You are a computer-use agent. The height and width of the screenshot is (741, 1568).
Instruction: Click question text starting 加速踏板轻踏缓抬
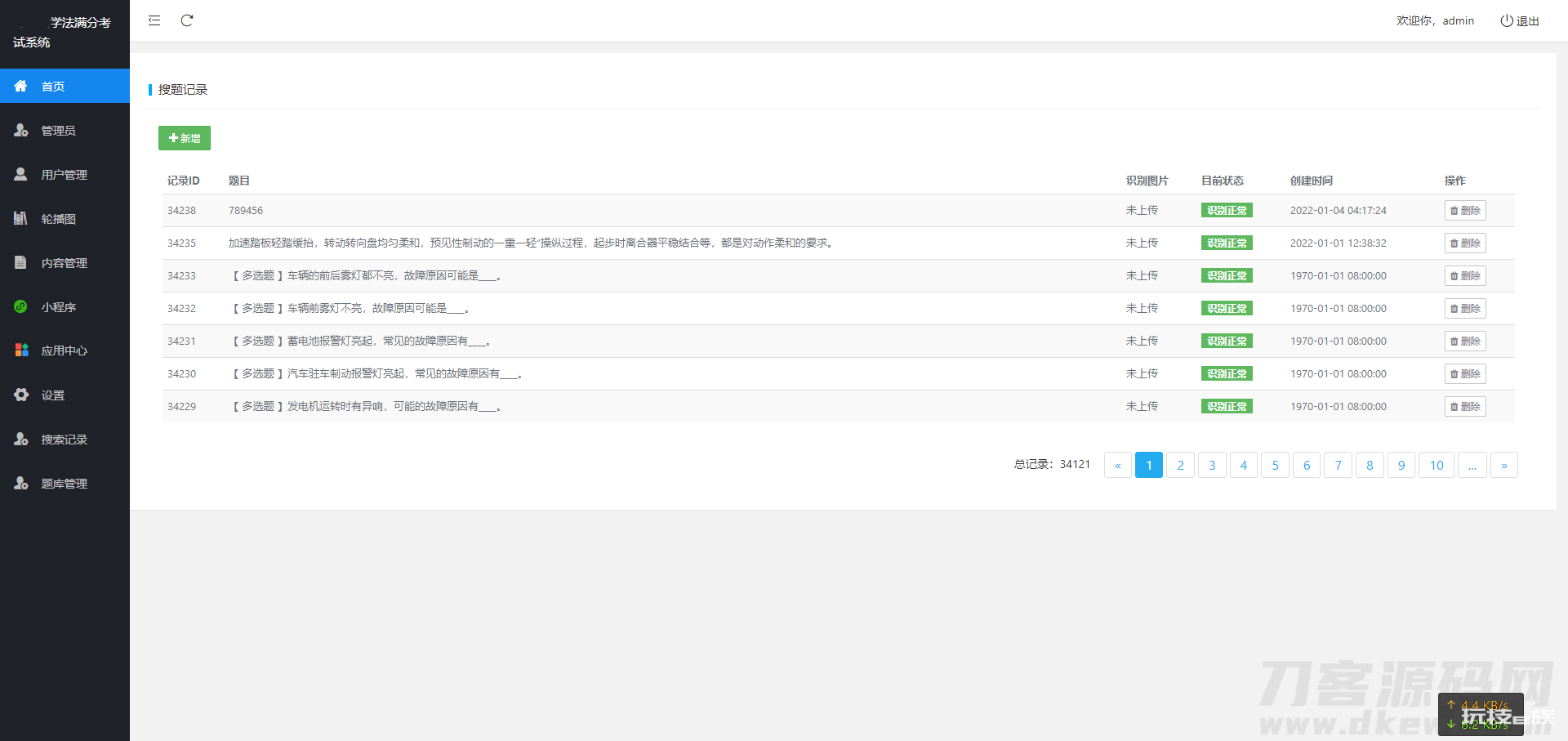click(532, 243)
